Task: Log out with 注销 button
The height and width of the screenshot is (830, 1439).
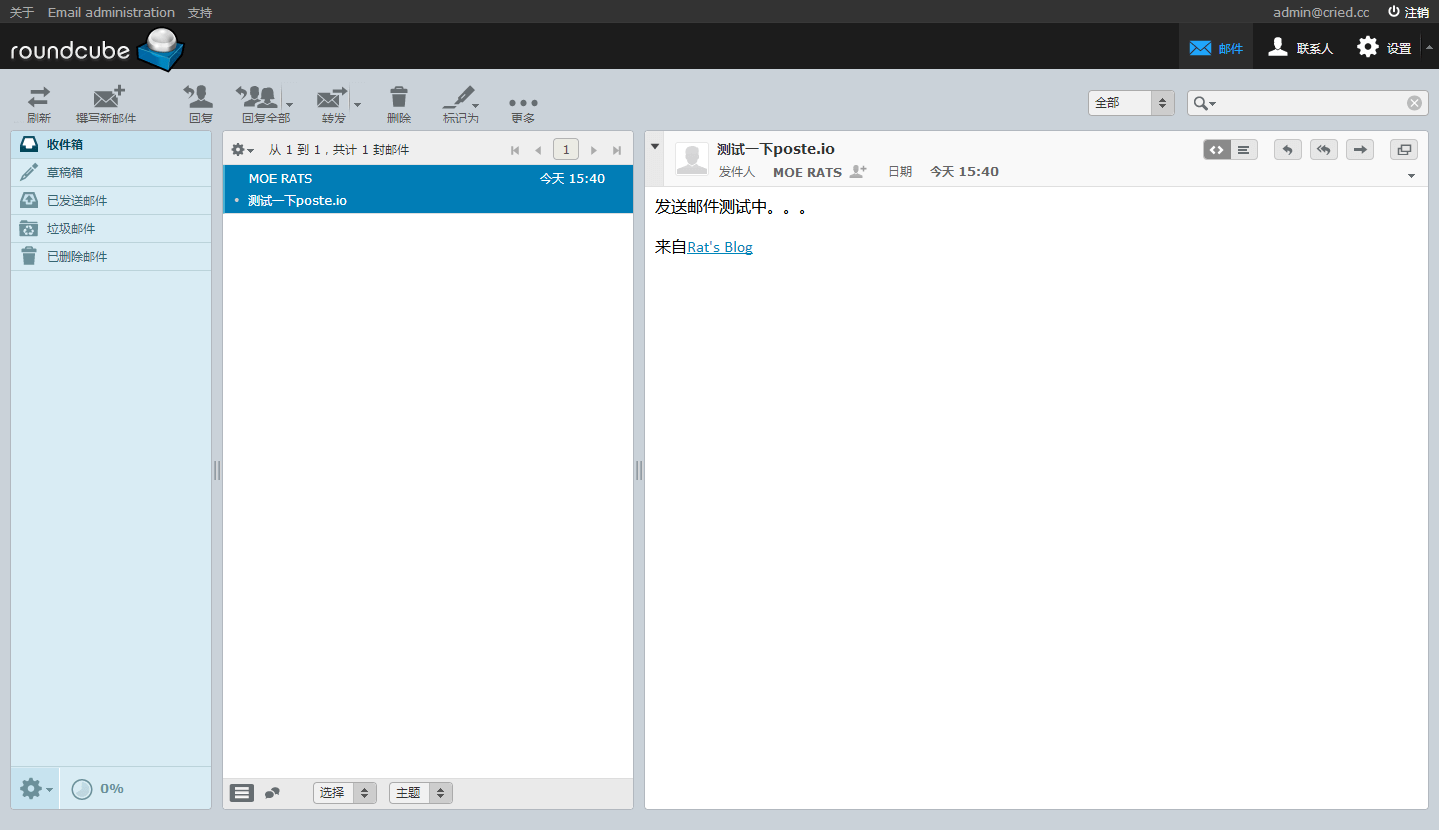Action: coord(1408,12)
